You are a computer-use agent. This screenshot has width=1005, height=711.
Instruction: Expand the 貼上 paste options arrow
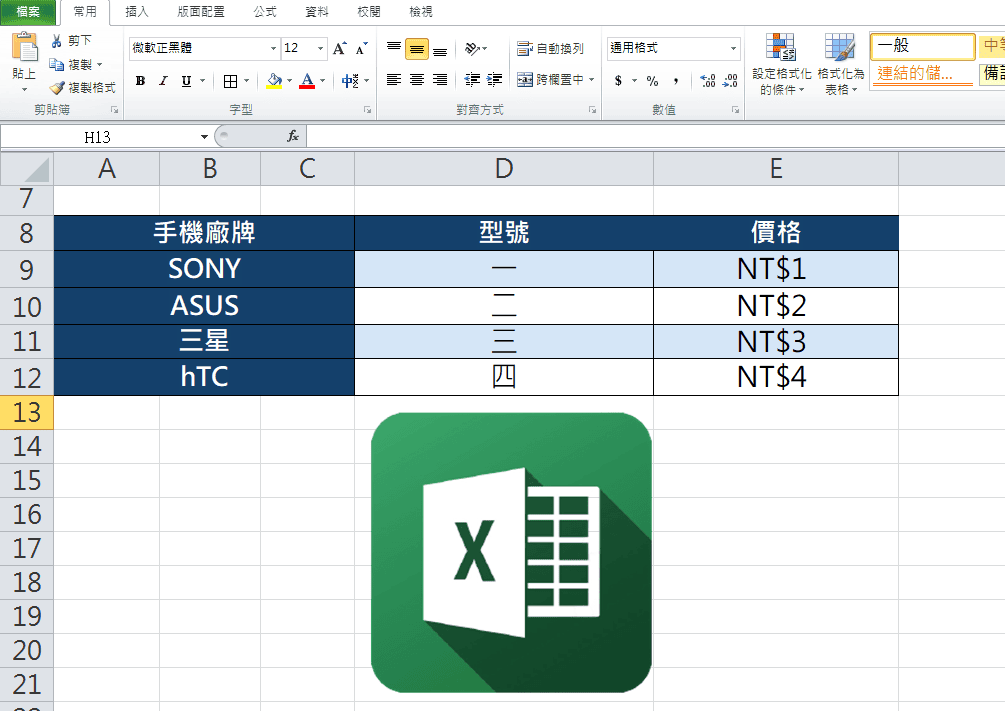24,89
